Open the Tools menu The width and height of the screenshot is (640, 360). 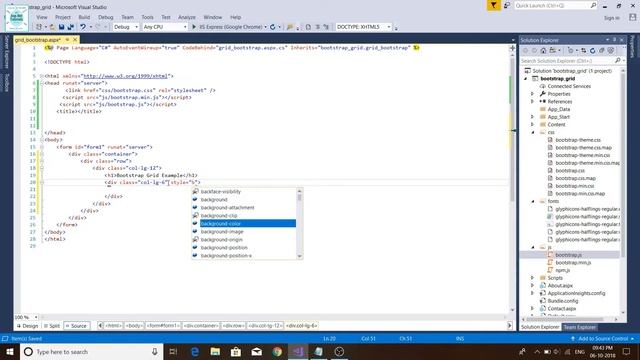pyautogui.click(x=147, y=17)
